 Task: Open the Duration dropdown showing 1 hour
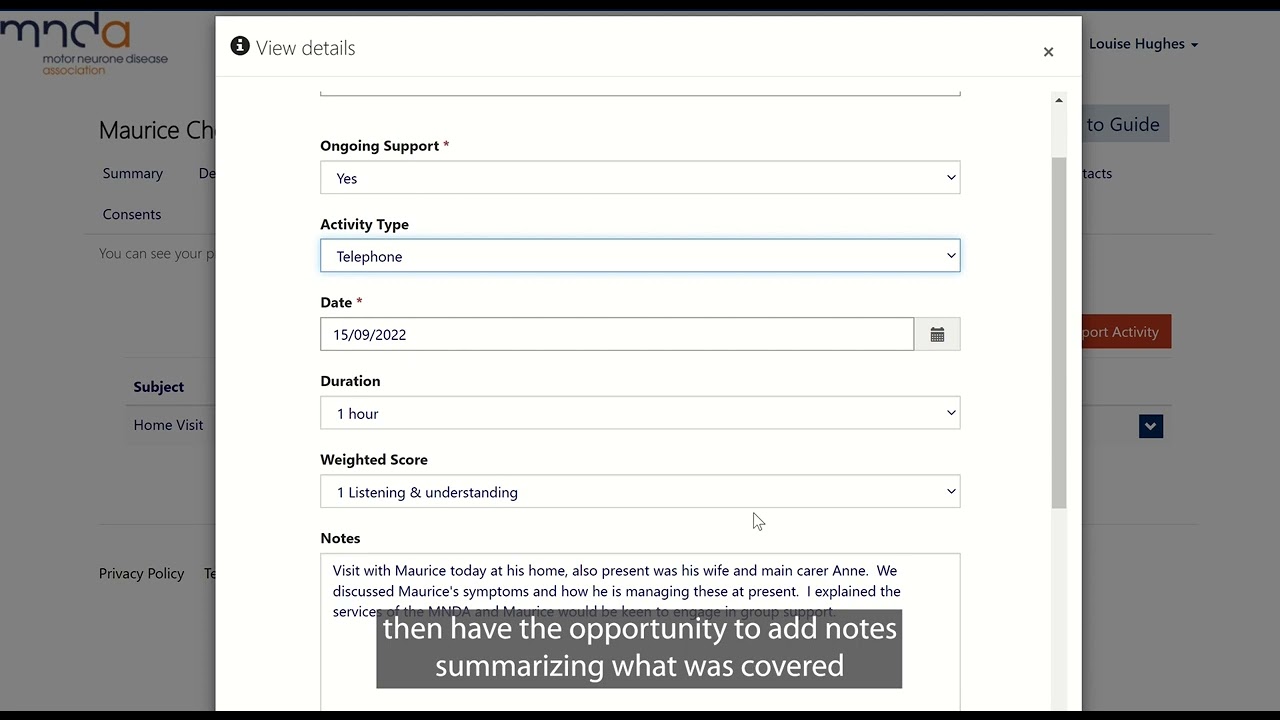pyautogui.click(x=640, y=413)
